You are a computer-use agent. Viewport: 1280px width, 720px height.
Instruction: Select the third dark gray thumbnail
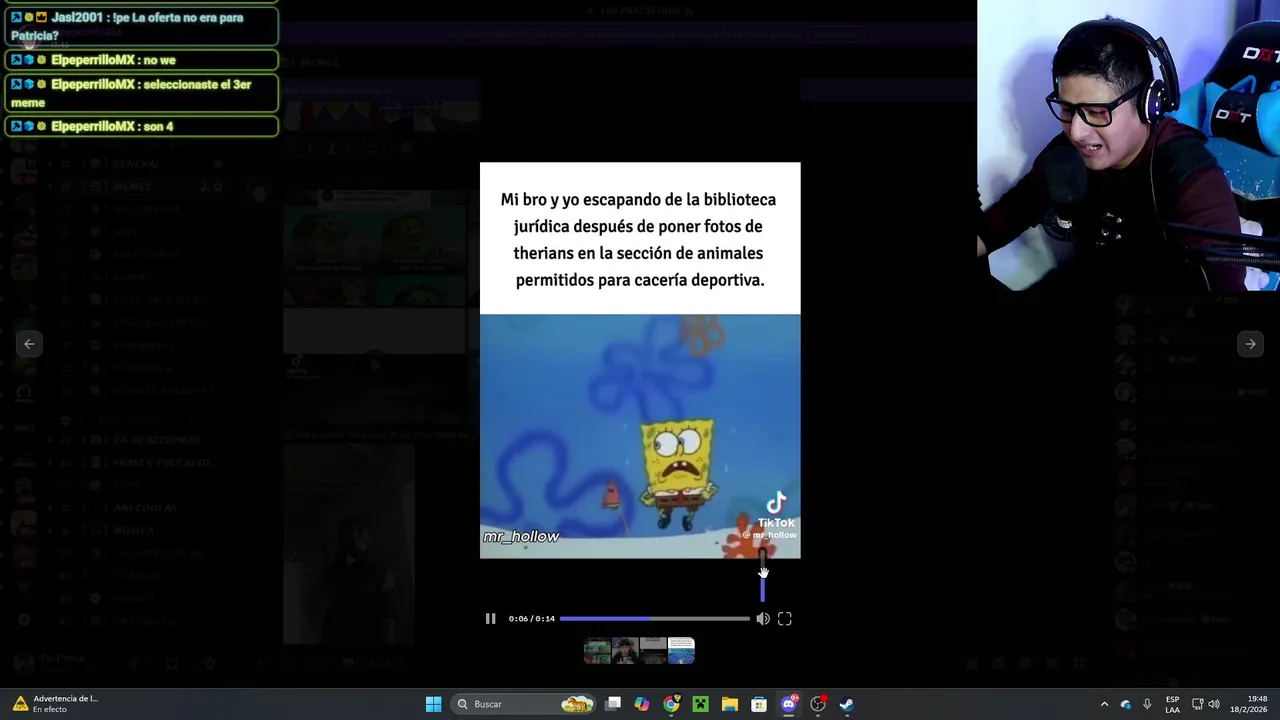653,651
